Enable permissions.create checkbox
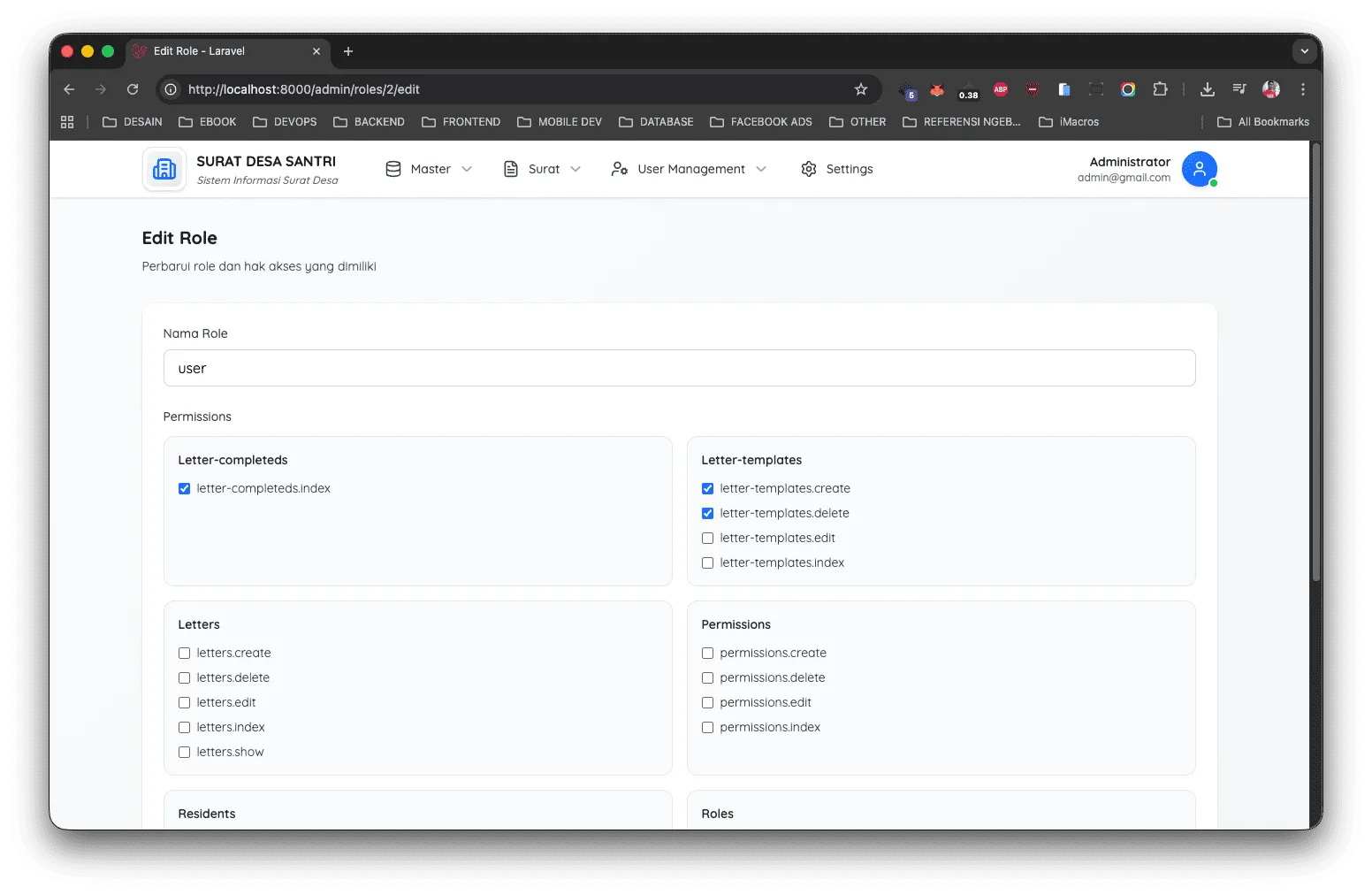Screen dimensions: 1372x895 [707, 653]
